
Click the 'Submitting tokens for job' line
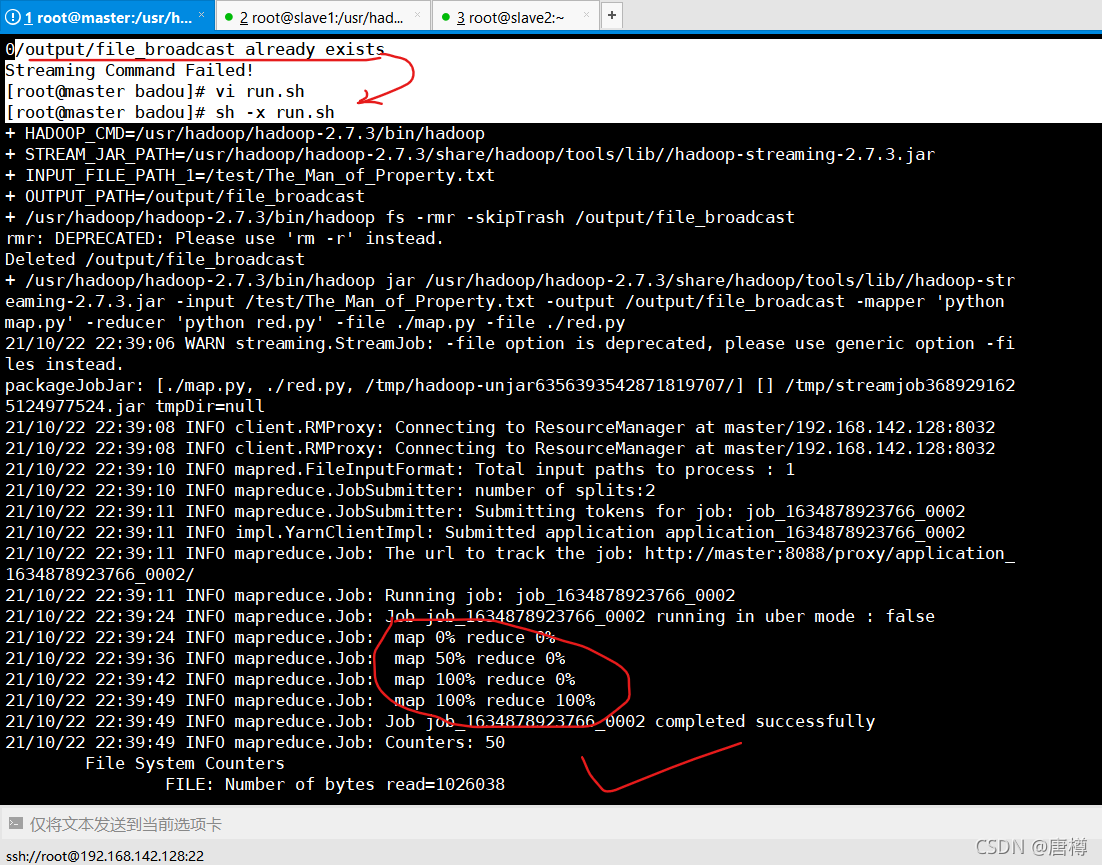click(485, 512)
